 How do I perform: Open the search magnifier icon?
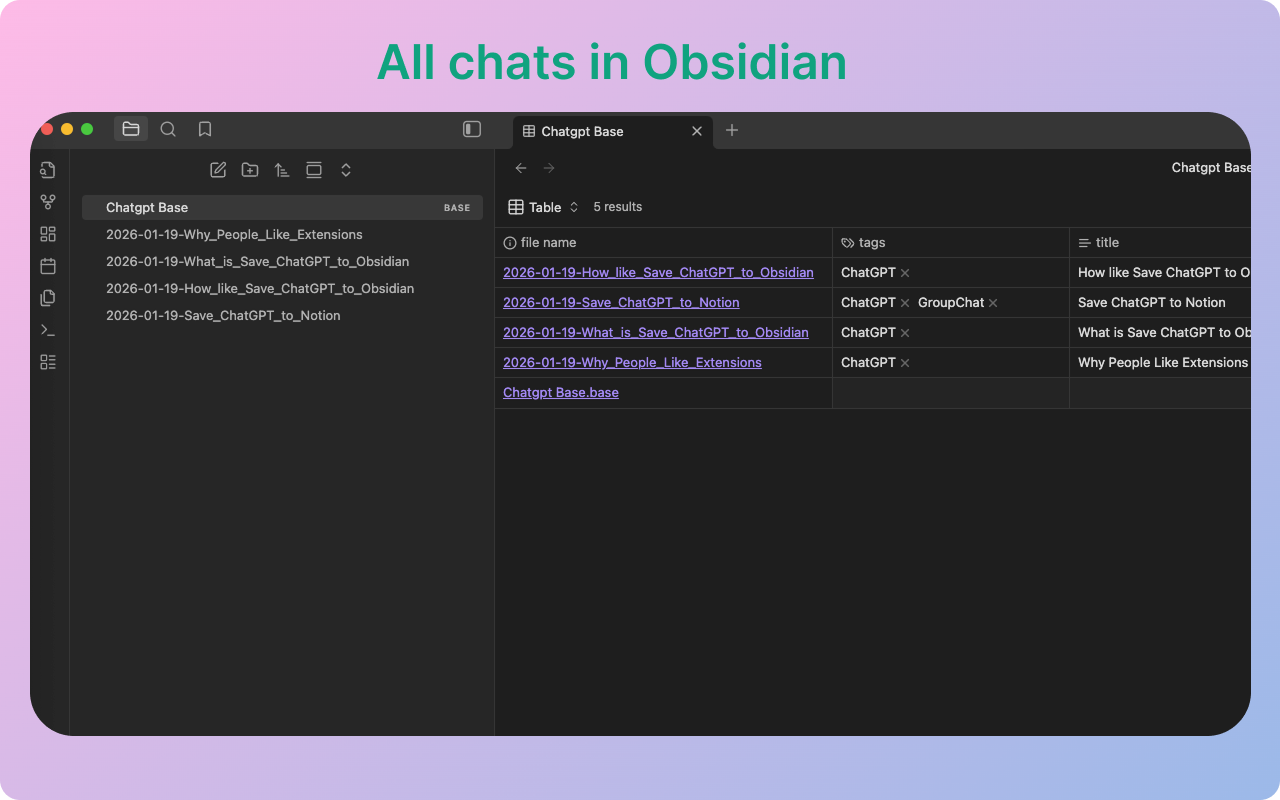[x=168, y=129]
